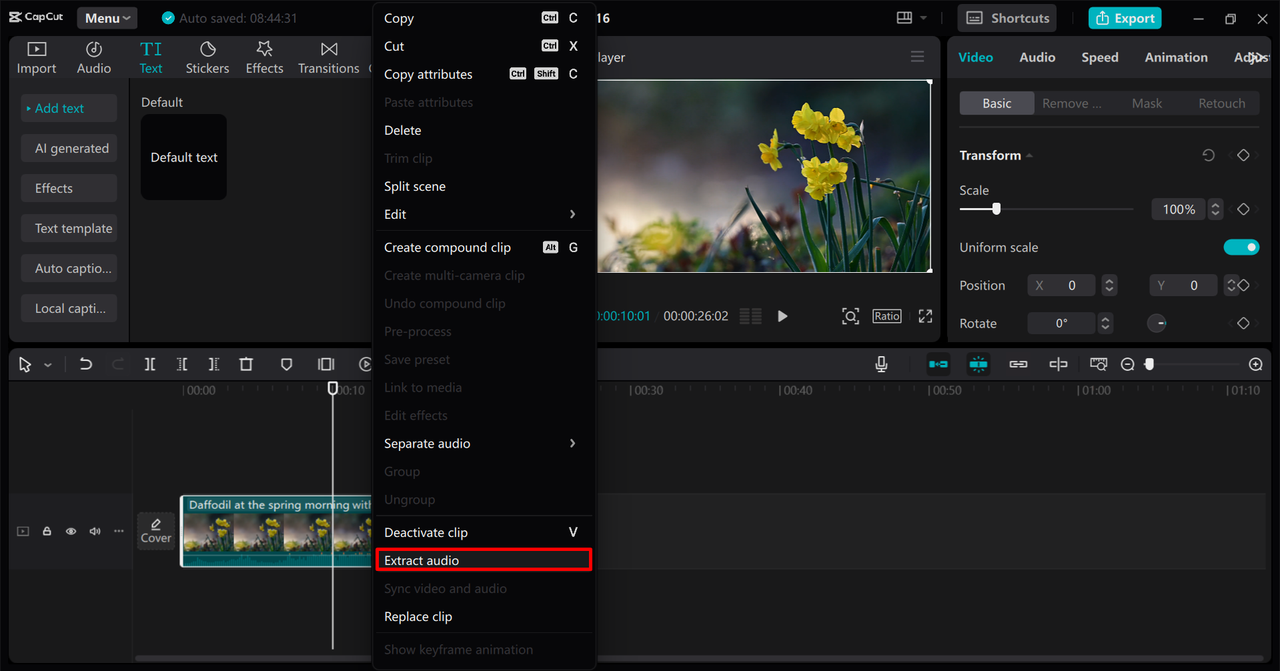Click the timeline zoom-in magnifier icon
This screenshot has height=671, width=1280.
1256,365
